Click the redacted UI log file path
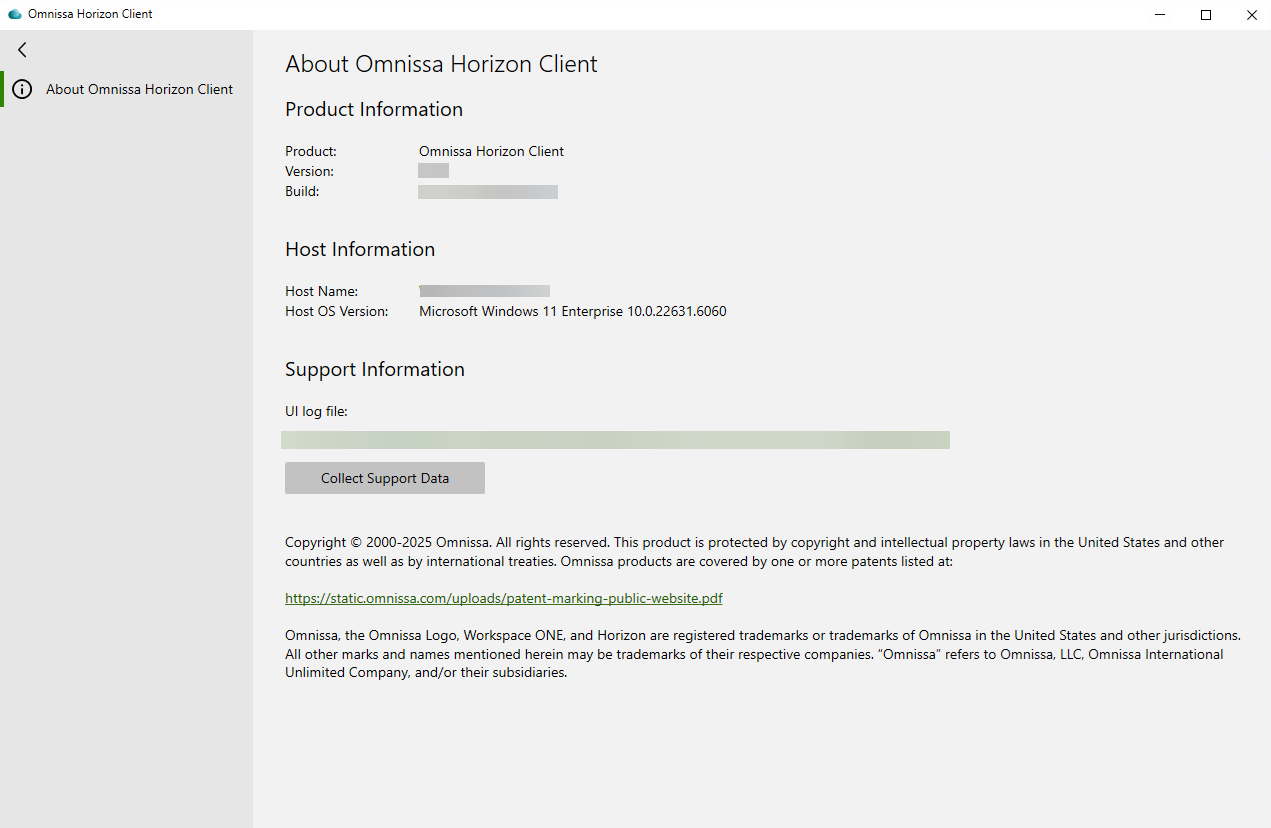1271x828 pixels. [615, 440]
